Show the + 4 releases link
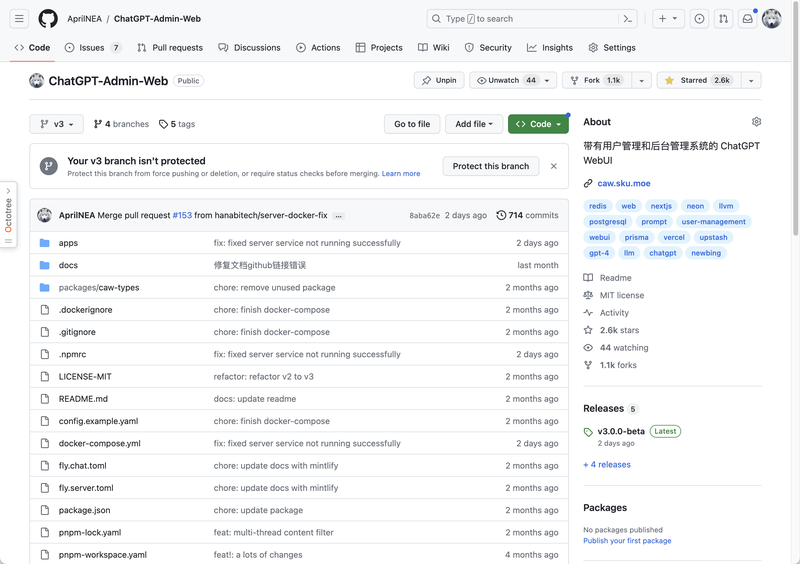This screenshot has height=564, width=800. click(607, 465)
